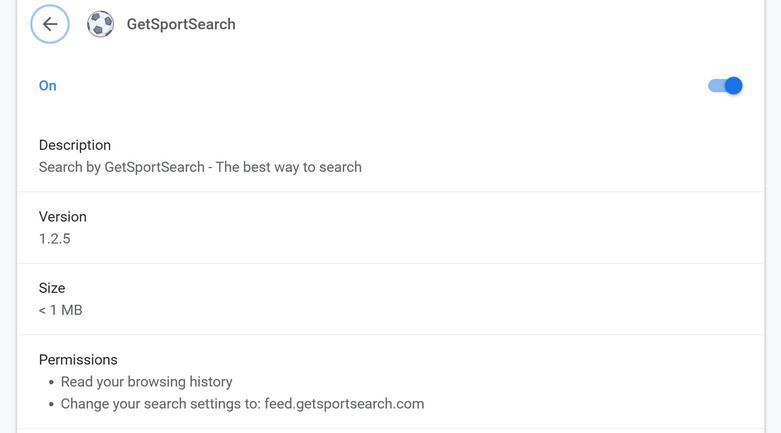
Task: Click the feed.getsportsearch.com address text
Action: click(x=344, y=404)
